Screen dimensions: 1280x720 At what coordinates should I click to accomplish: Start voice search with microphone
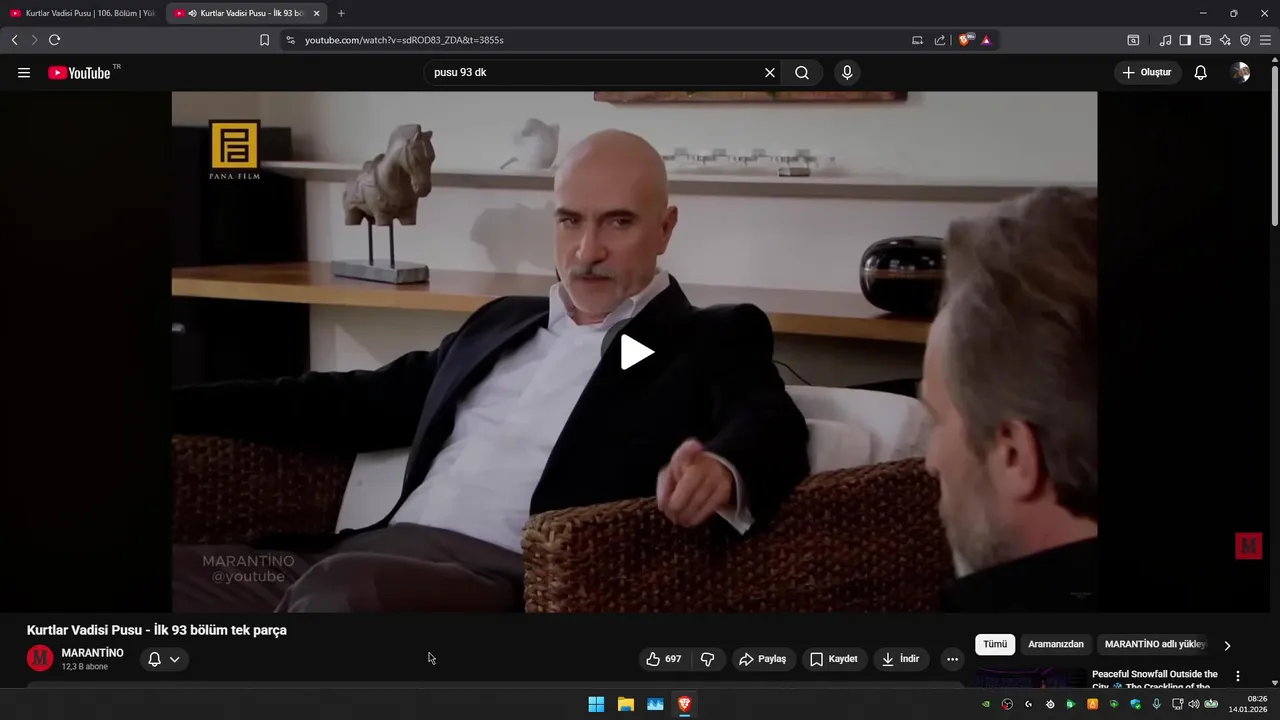click(847, 73)
